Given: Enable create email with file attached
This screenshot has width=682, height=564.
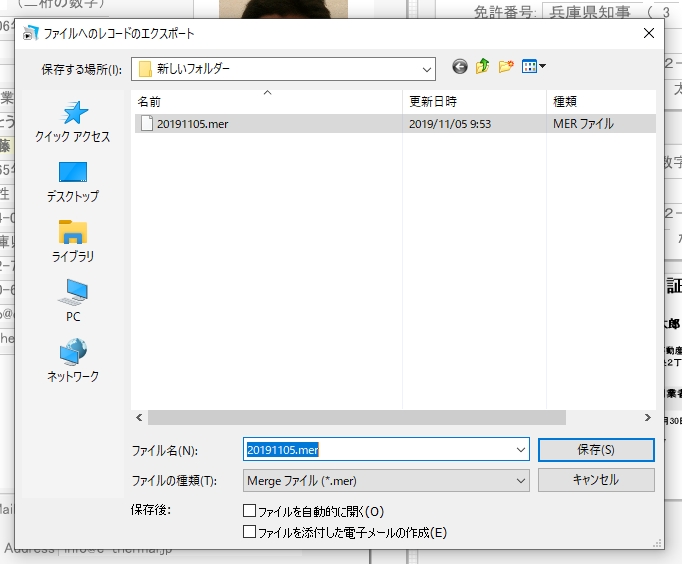Looking at the screenshot, I should click(250, 532).
